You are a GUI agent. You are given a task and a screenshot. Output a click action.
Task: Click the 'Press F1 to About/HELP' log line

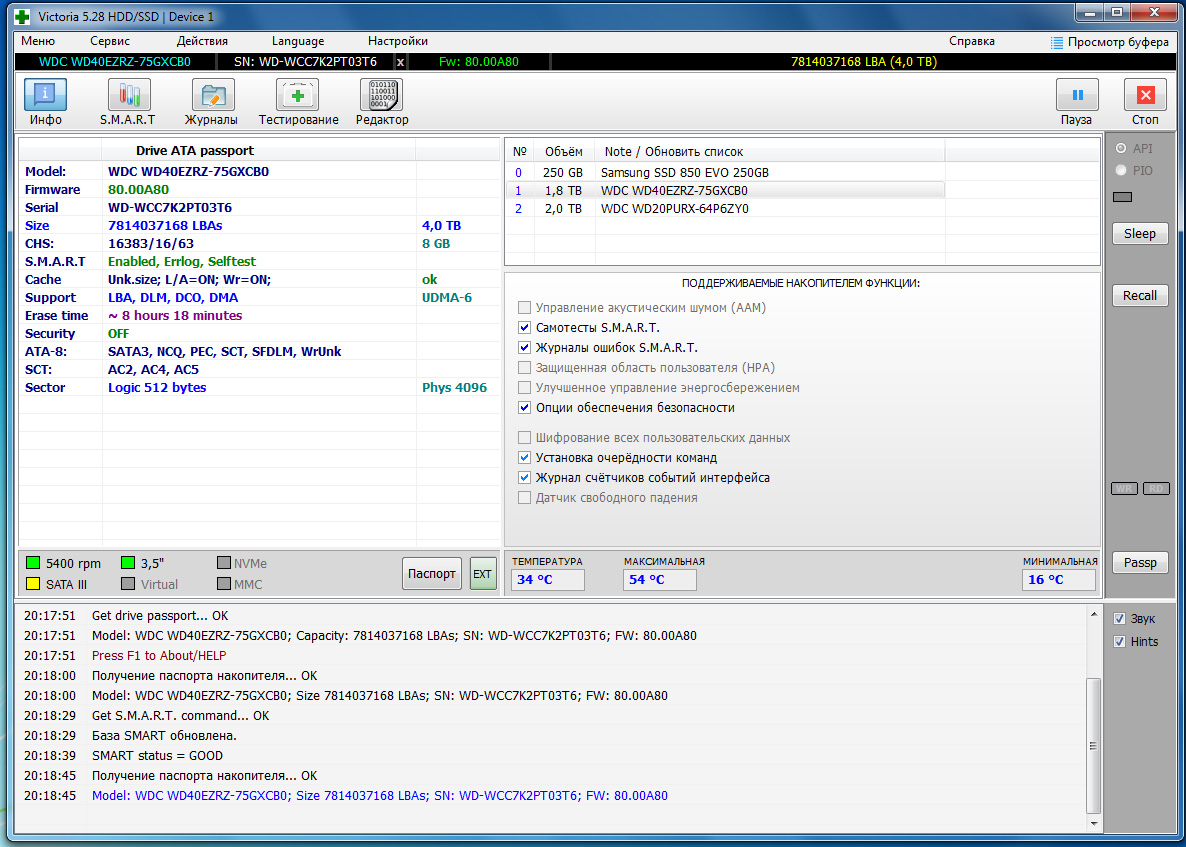(159, 656)
